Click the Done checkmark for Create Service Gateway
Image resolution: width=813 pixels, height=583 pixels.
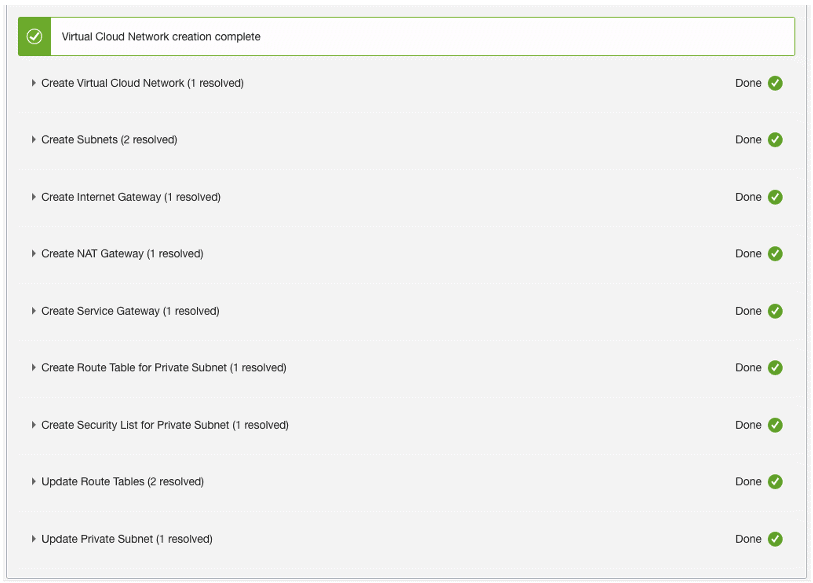tap(775, 311)
